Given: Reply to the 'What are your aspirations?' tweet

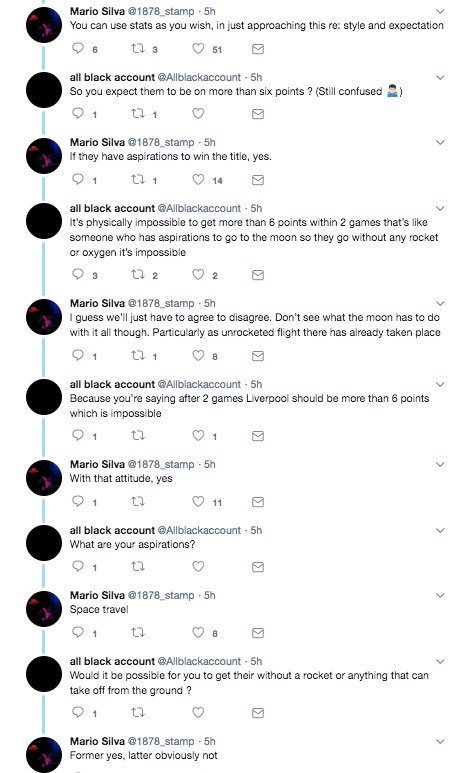Looking at the screenshot, I should tap(78, 566).
